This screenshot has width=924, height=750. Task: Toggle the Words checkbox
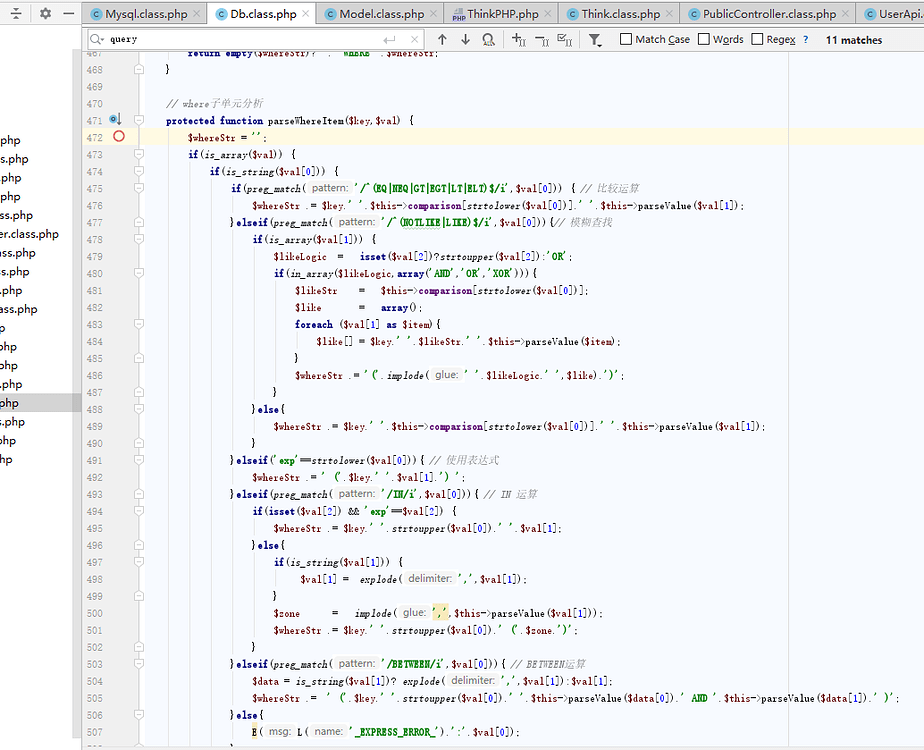point(704,39)
